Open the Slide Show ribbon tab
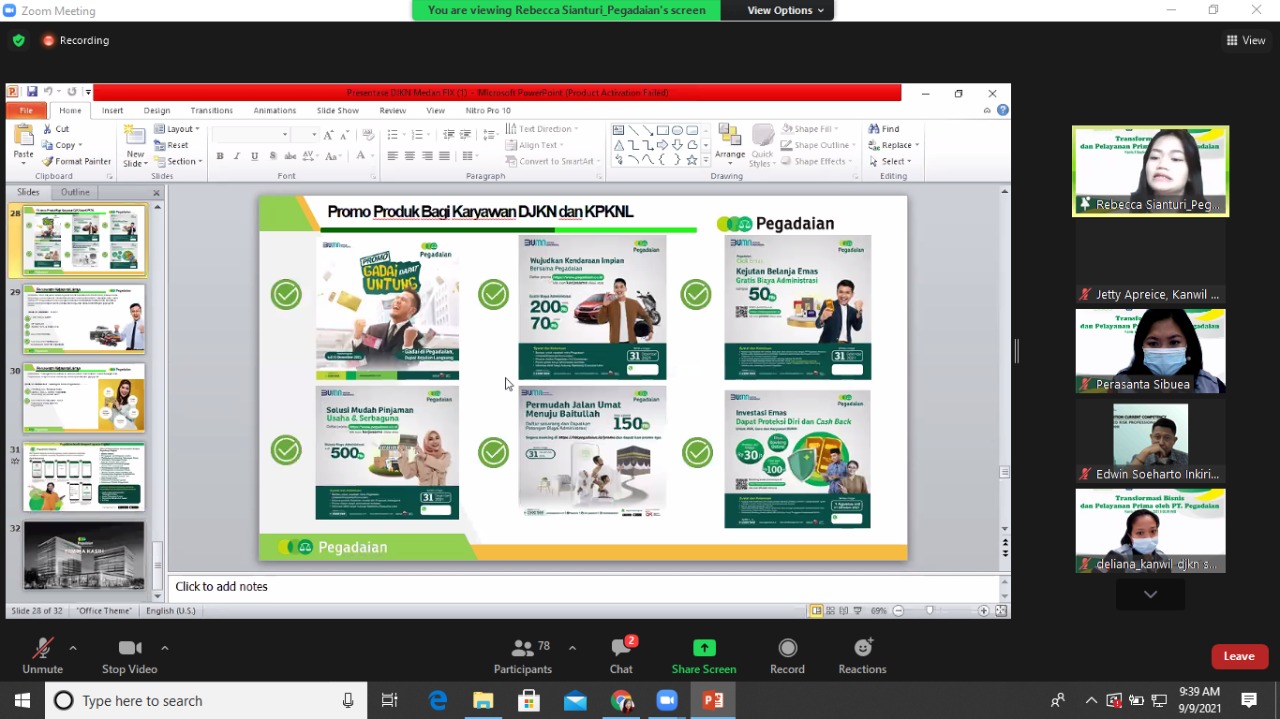The height and width of the screenshot is (719, 1280). 337,110
